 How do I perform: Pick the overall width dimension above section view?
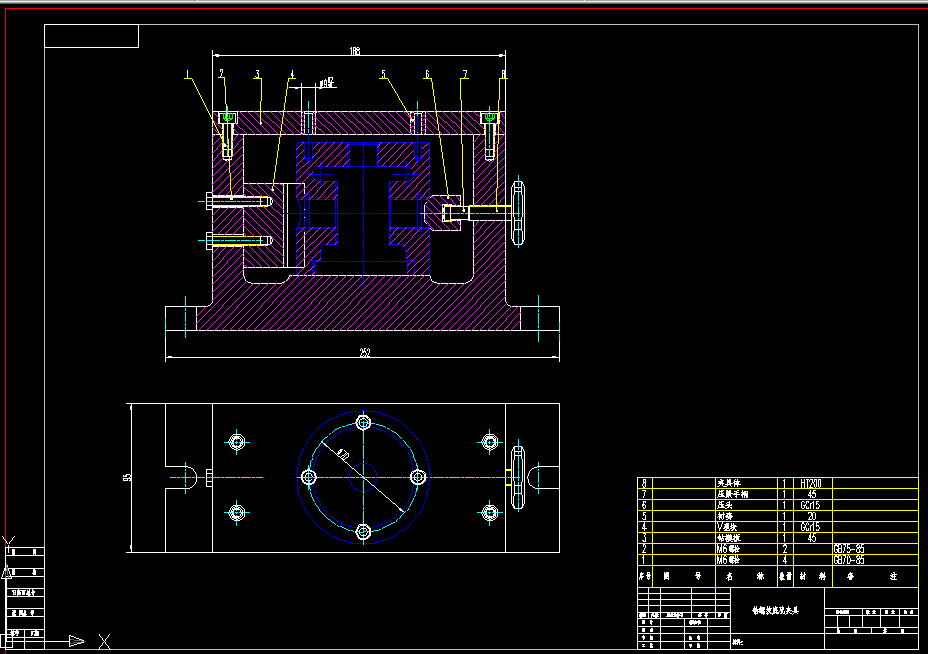click(355, 51)
